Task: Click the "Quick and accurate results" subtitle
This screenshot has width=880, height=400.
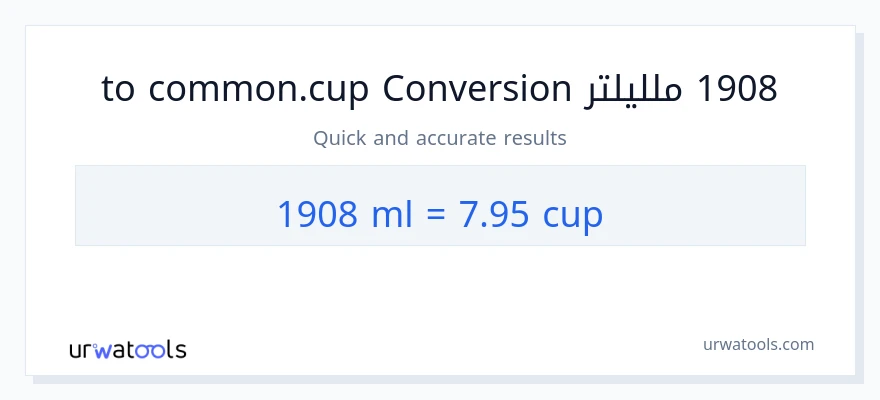Action: coord(440,138)
